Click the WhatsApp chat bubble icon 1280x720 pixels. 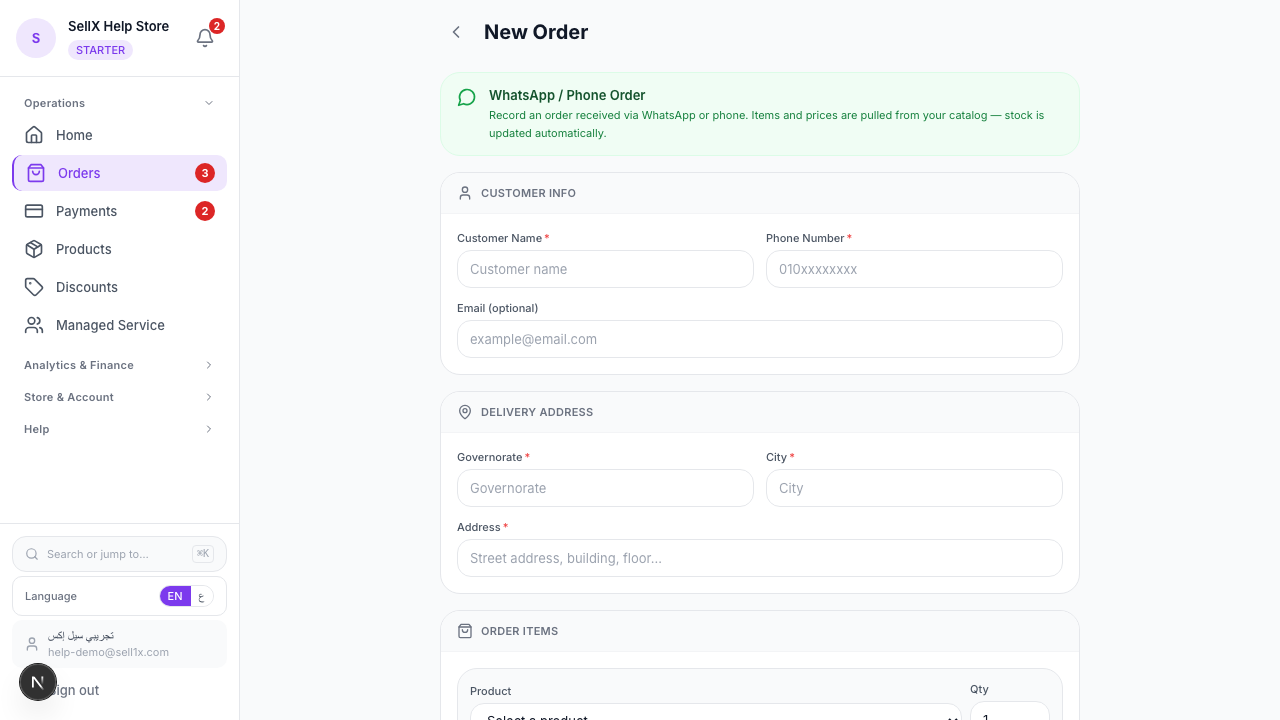(466, 97)
